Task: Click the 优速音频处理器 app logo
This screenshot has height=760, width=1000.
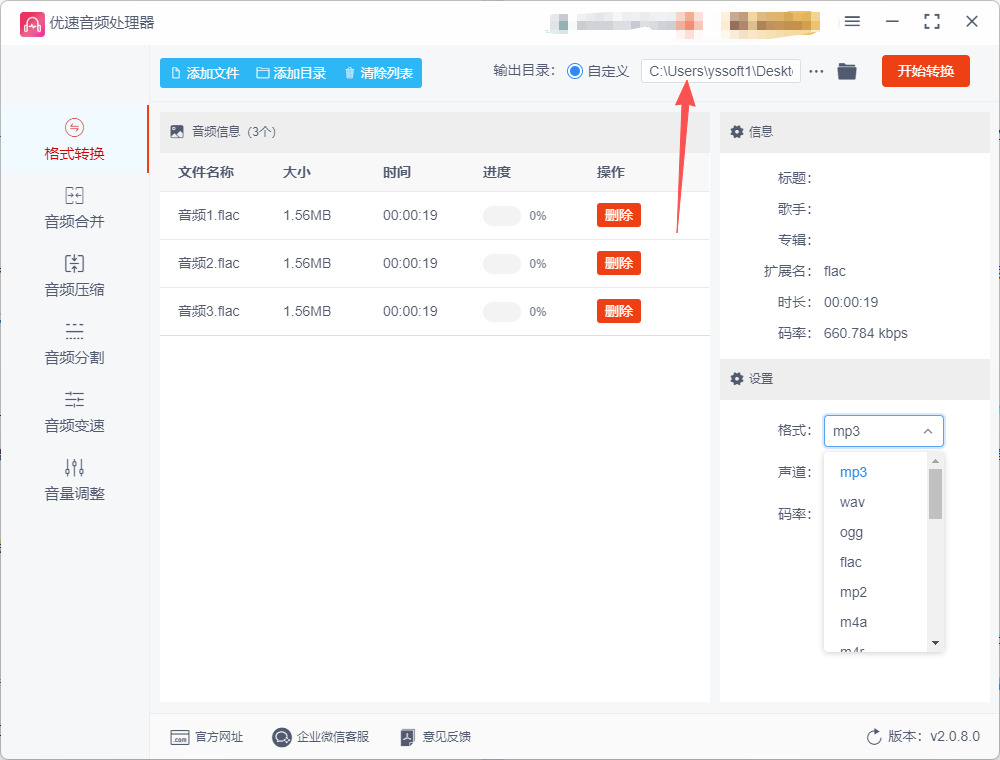Action: click(x=32, y=24)
